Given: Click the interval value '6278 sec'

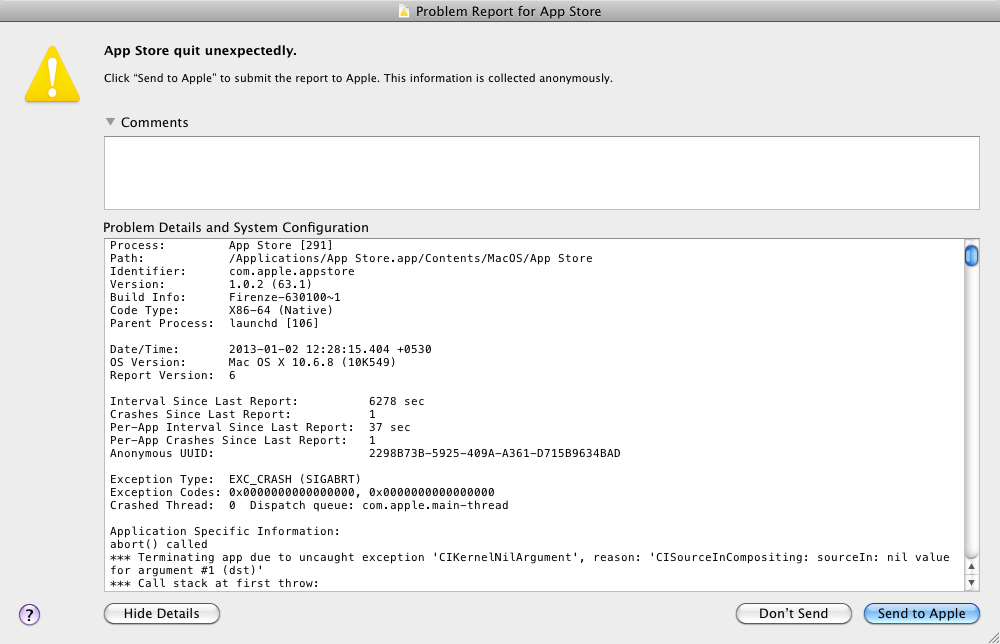Looking at the screenshot, I should pyautogui.click(x=396, y=402).
